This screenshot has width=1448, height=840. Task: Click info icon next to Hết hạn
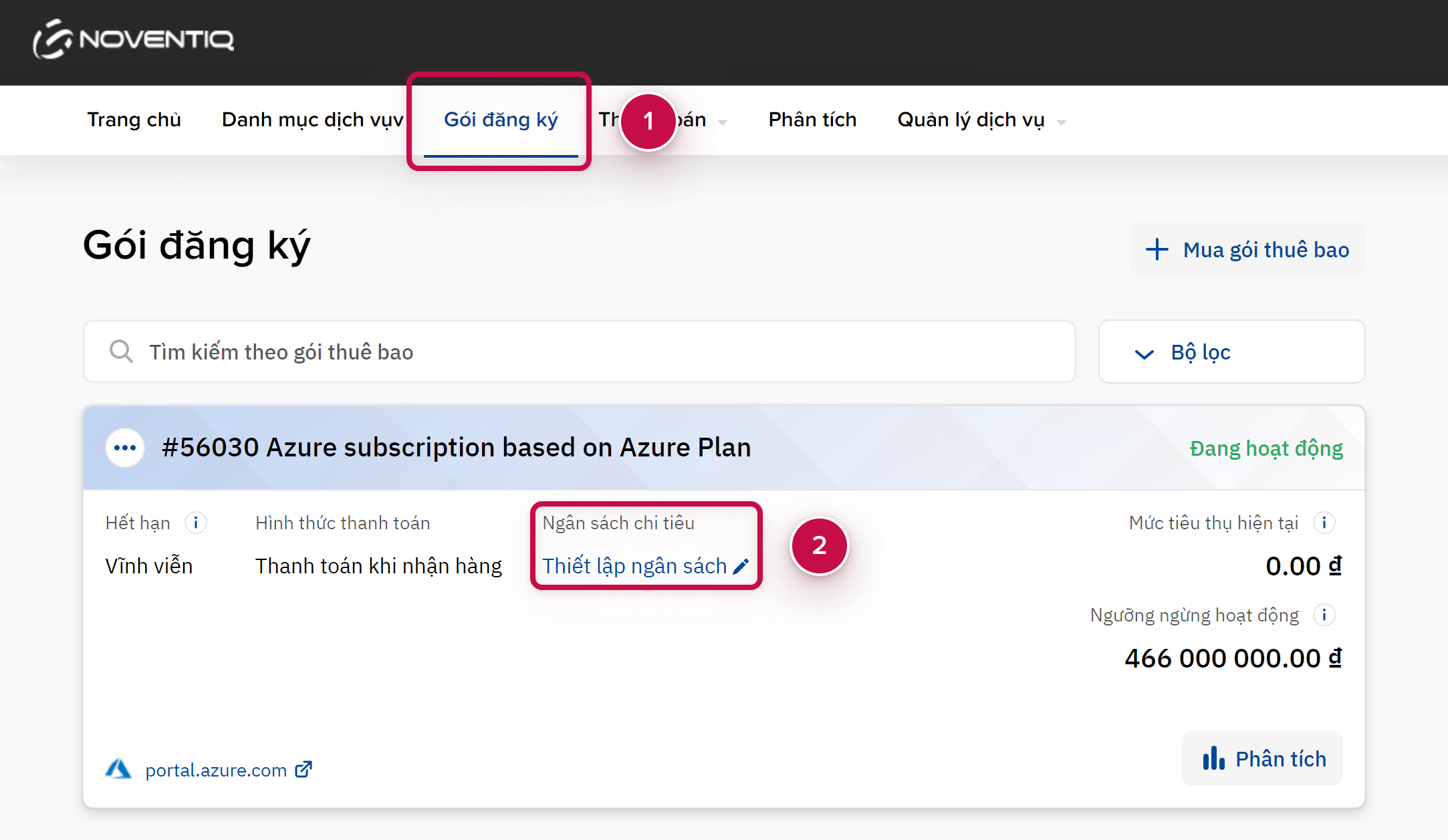(x=196, y=523)
